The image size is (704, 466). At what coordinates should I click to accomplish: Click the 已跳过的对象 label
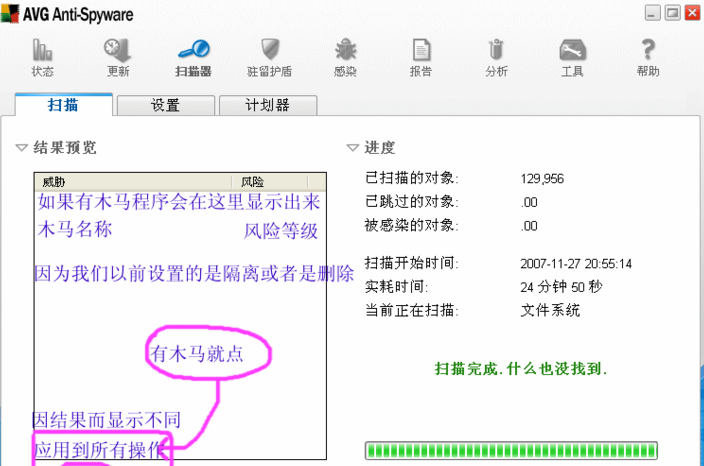(412, 201)
